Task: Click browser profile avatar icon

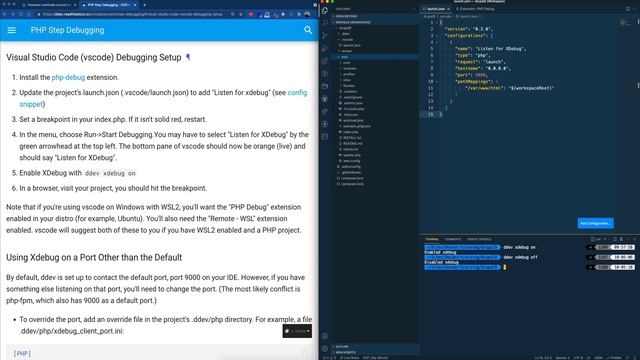Action: (307, 14)
